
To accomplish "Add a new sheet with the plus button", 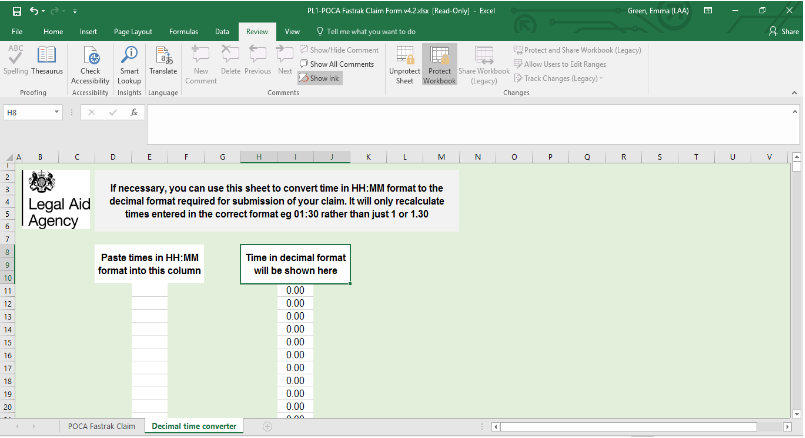I will coord(267,427).
